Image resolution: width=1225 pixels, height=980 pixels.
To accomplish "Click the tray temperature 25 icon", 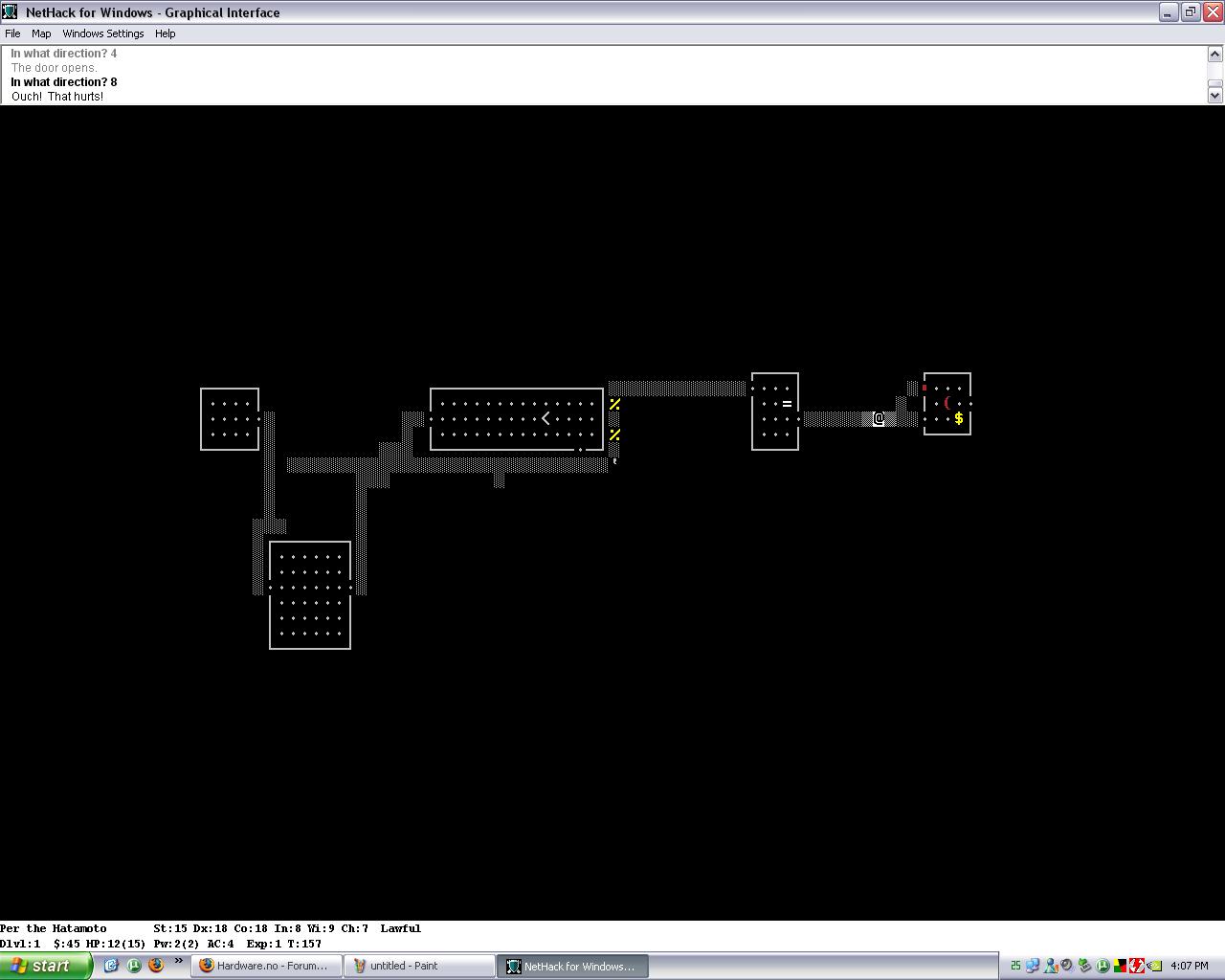I will click(x=1015, y=966).
